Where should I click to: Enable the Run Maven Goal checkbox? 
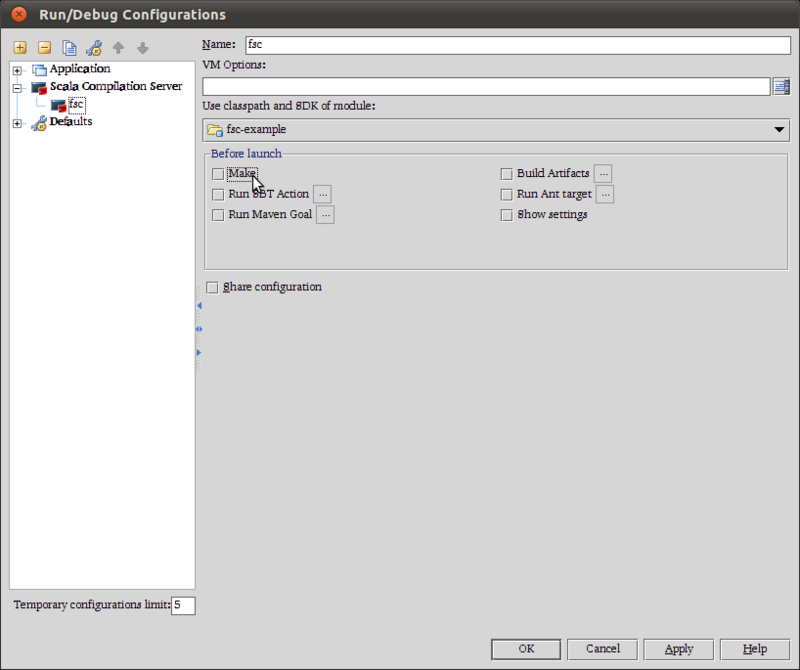click(218, 215)
